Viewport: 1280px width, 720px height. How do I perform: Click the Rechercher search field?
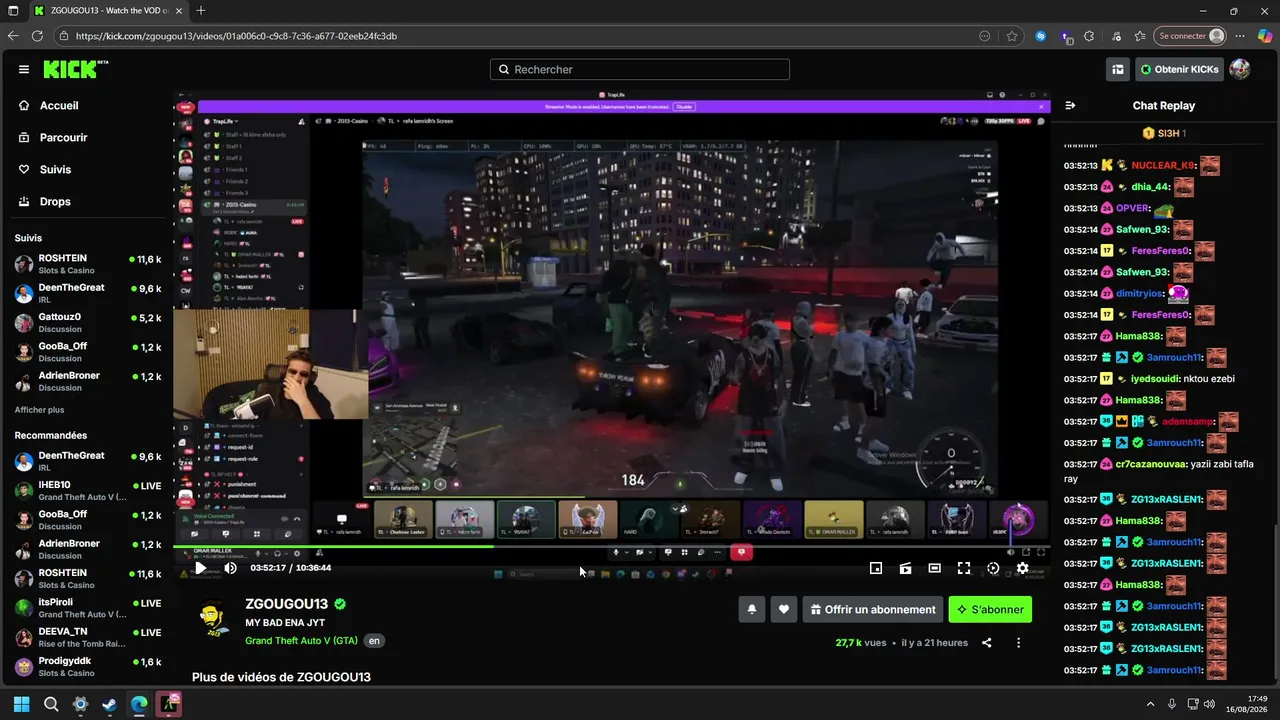click(640, 69)
